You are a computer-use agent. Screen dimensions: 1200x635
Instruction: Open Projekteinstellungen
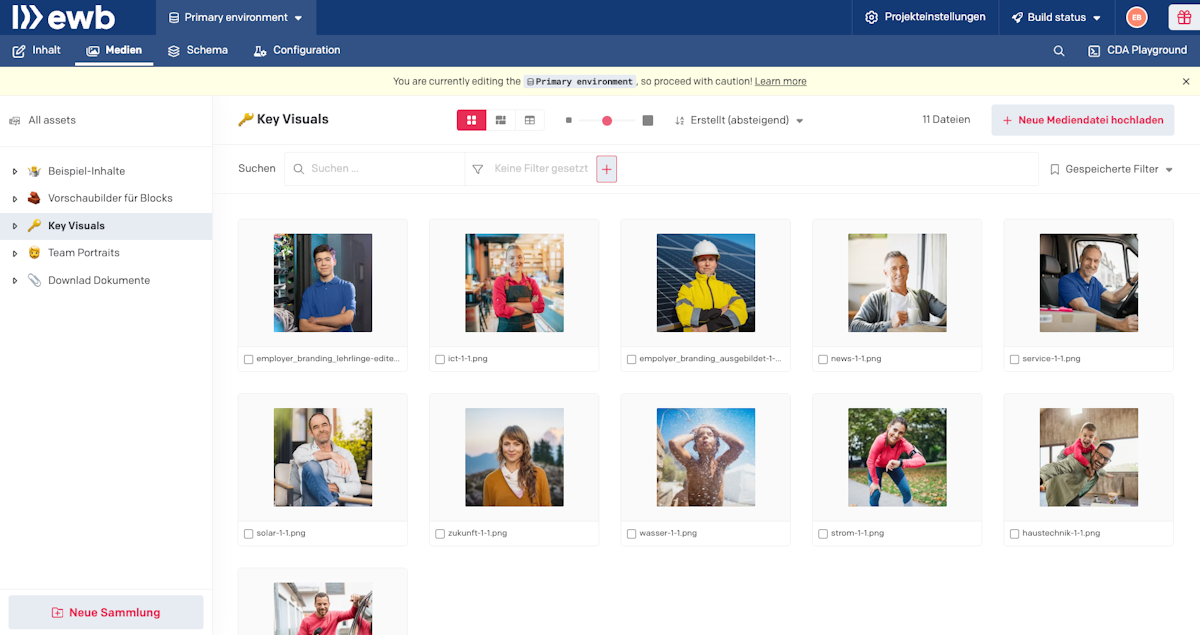click(925, 17)
